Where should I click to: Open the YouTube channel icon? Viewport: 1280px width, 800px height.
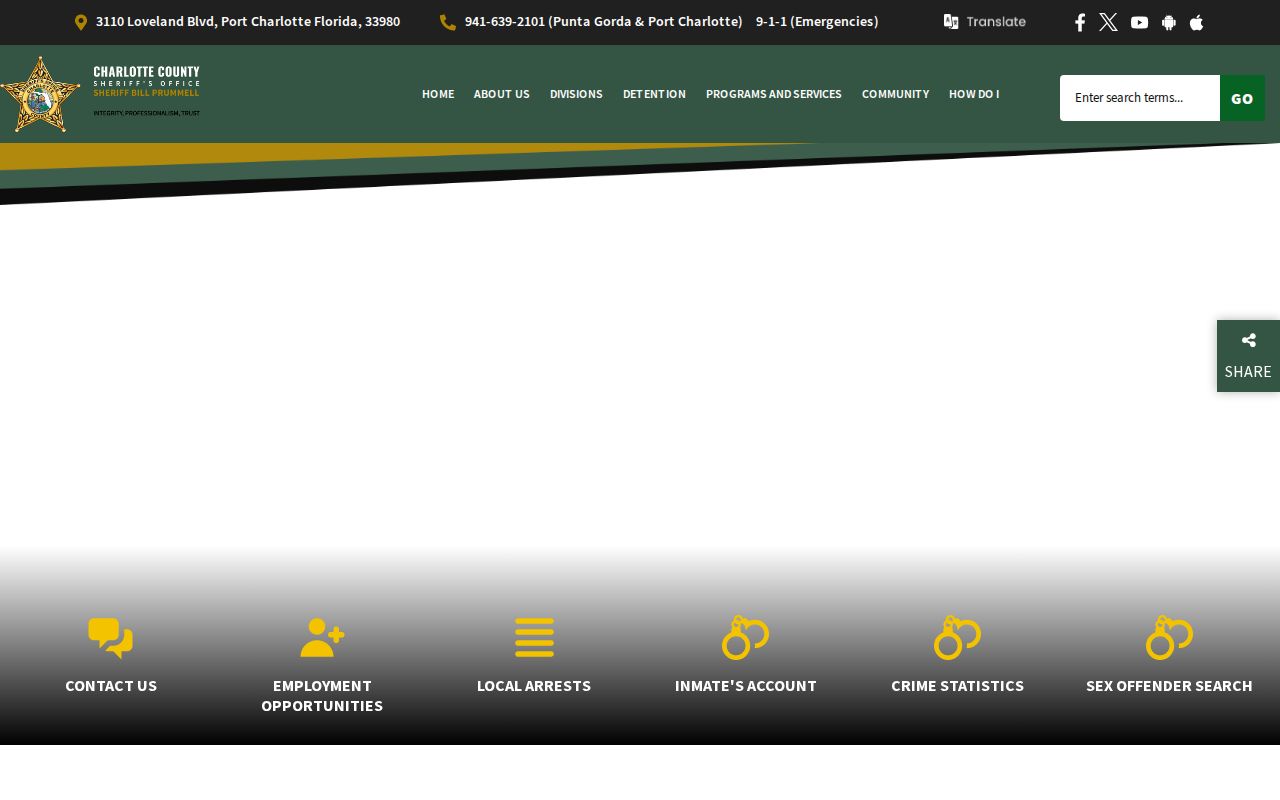tap(1139, 22)
